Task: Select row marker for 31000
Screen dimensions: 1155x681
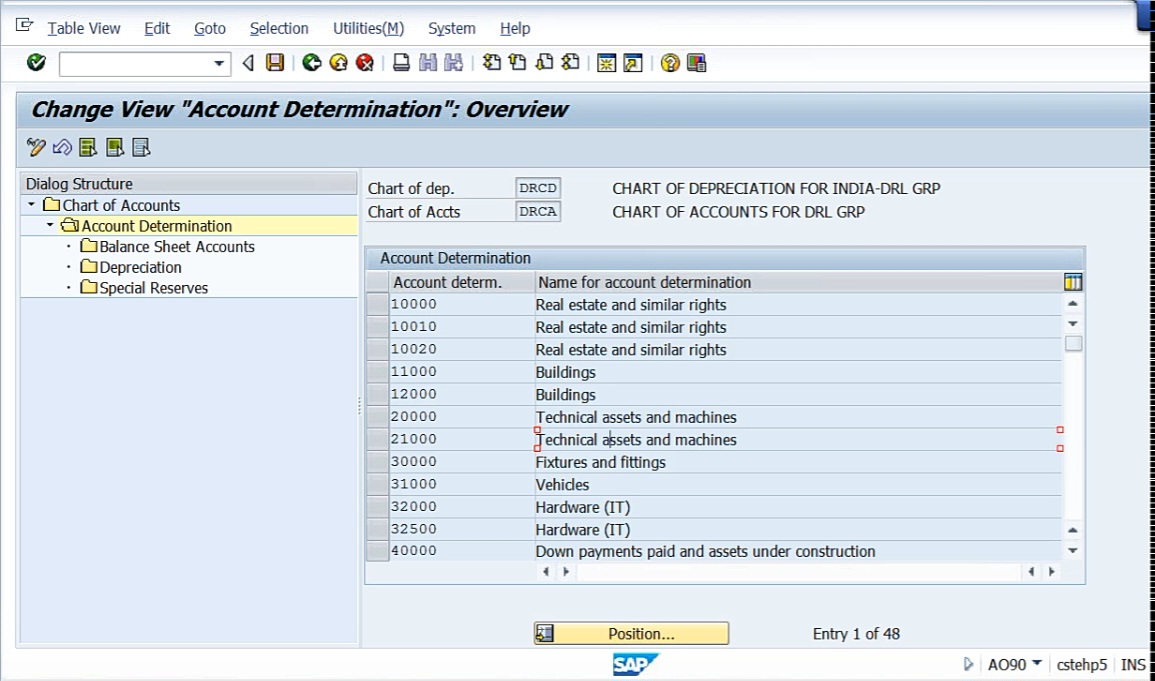Action: [x=378, y=484]
